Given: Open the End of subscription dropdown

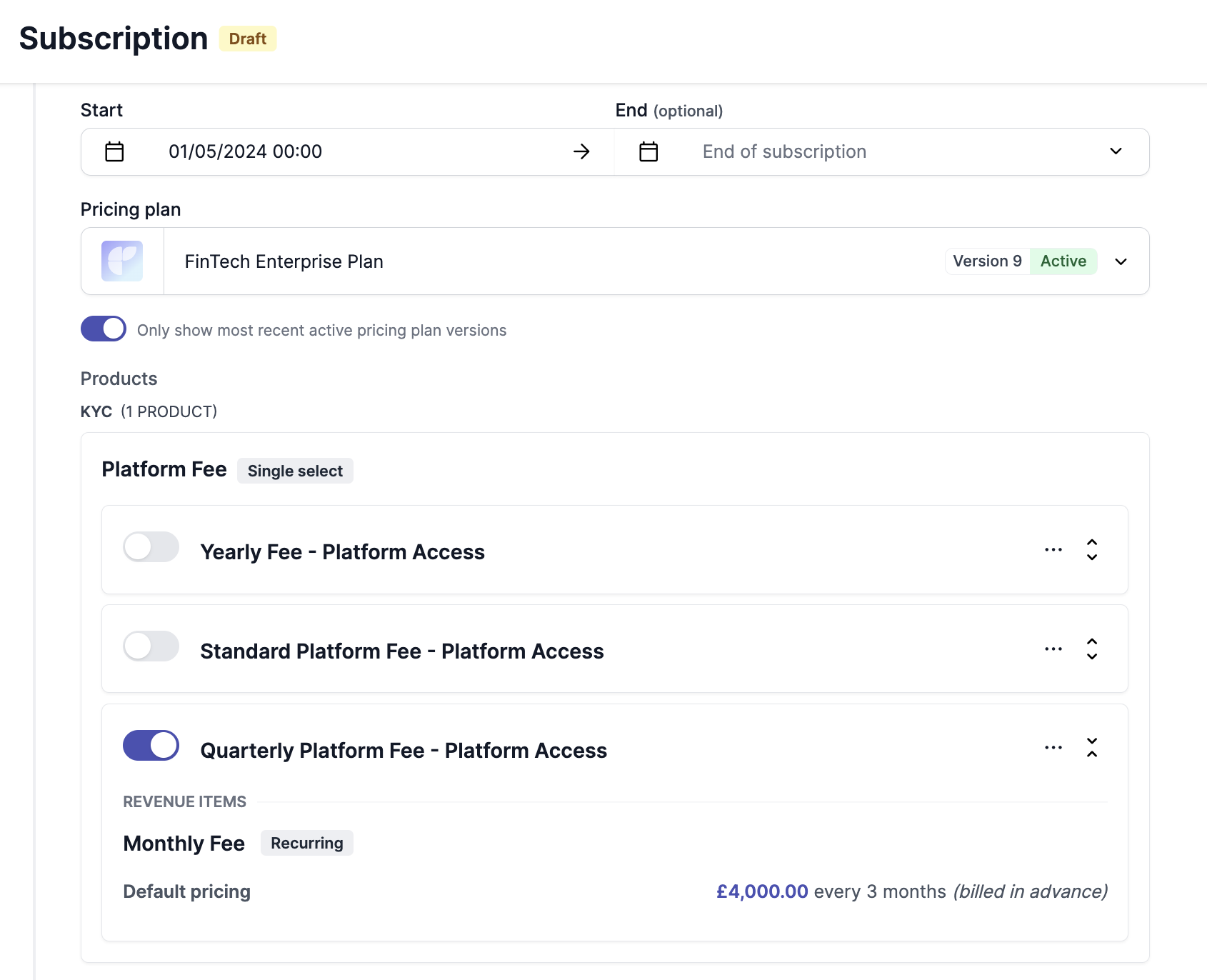Looking at the screenshot, I should coord(1116,151).
